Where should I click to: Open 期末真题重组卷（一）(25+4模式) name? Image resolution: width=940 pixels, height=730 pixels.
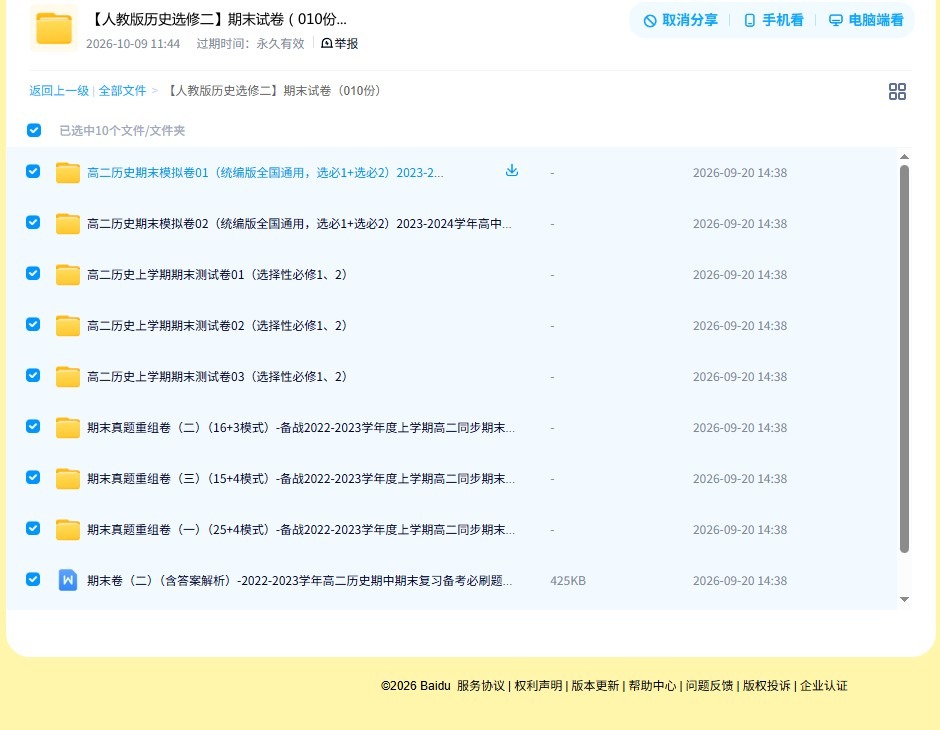coord(301,529)
